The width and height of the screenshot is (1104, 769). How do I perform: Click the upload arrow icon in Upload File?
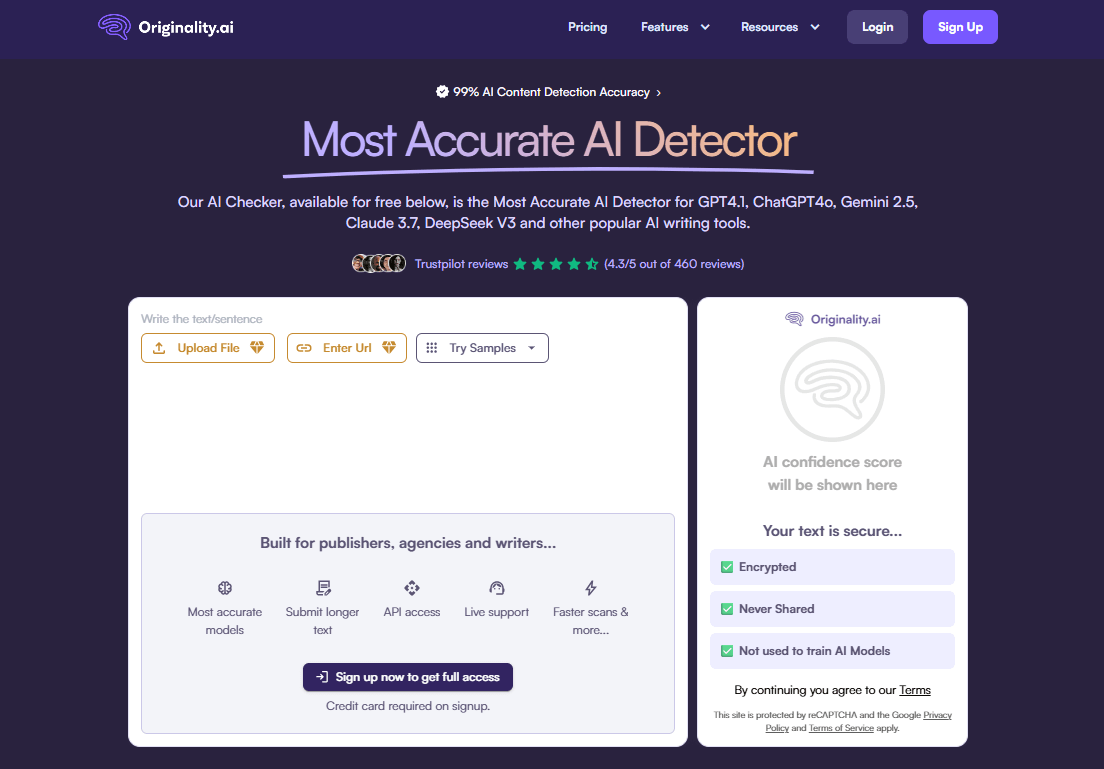pos(159,348)
